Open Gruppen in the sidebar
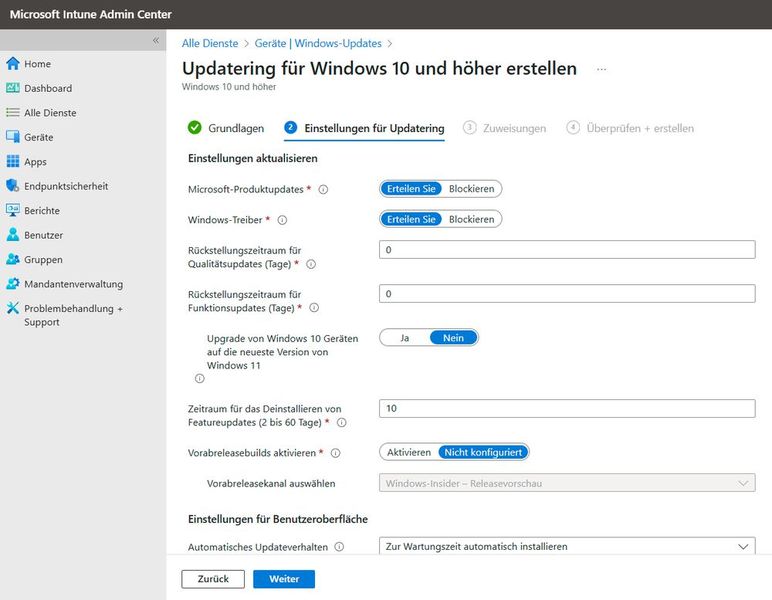Image resolution: width=772 pixels, height=600 pixels. (43, 260)
